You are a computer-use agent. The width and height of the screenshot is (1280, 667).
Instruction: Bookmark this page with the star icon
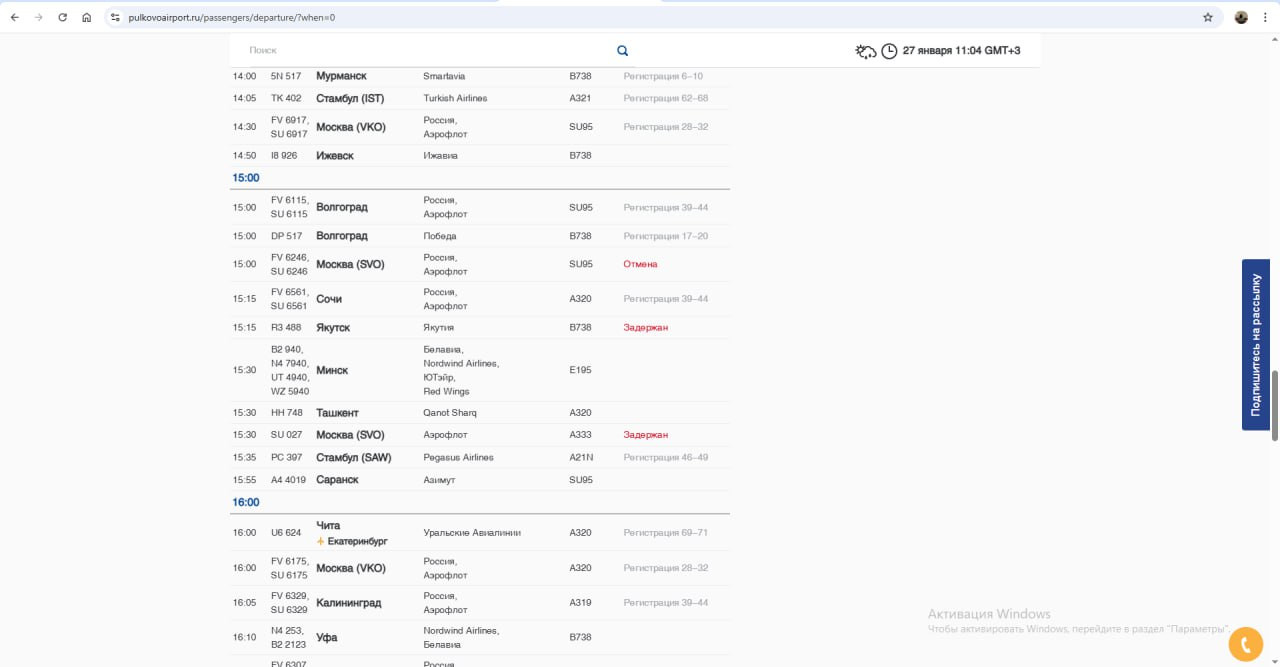pyautogui.click(x=1208, y=17)
